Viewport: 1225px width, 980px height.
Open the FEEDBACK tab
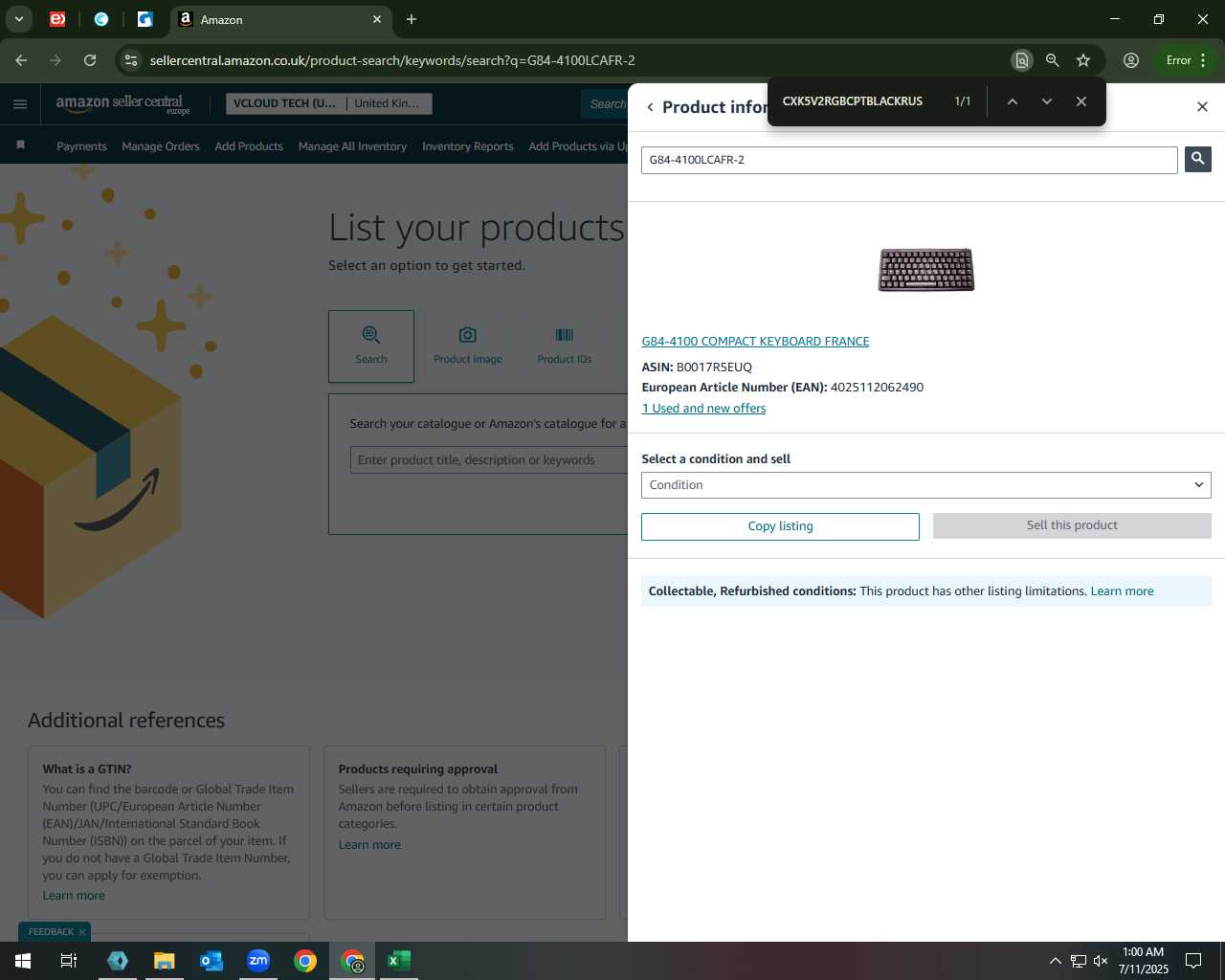[51, 932]
